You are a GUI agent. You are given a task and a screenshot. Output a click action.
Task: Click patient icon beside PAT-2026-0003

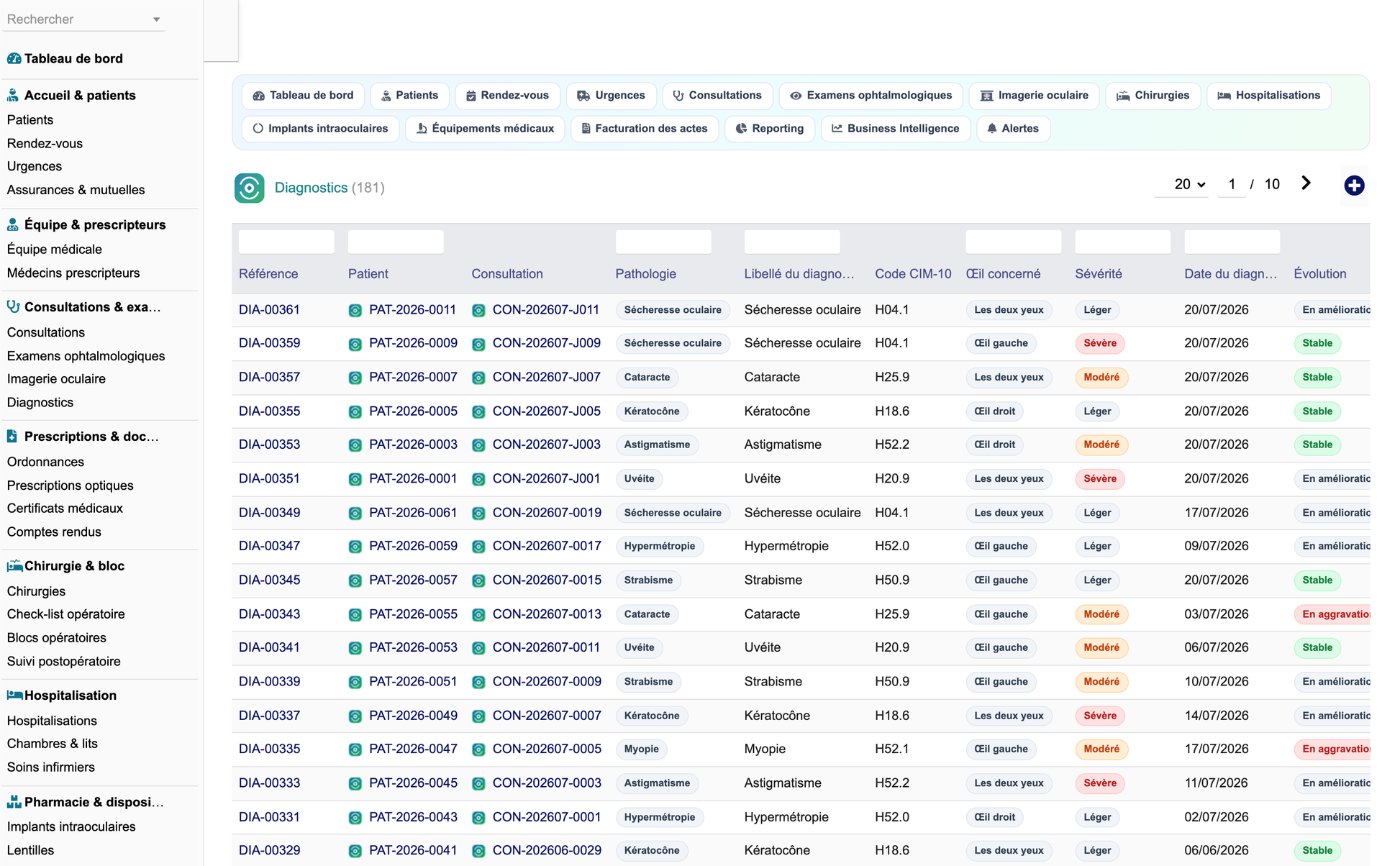tap(355, 445)
